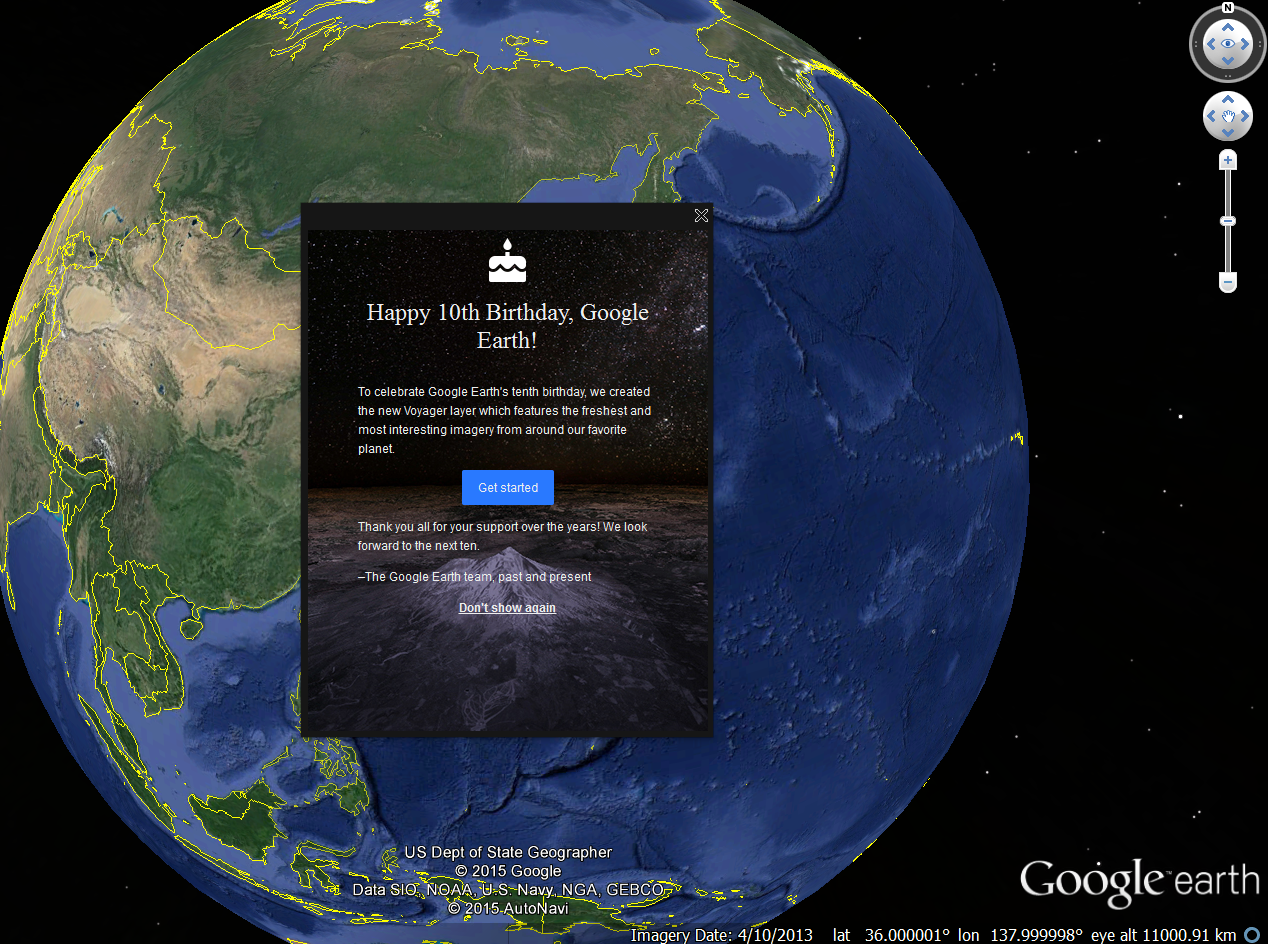1268x944 pixels.
Task: Click the 'To celebrate Google Earth's tenth birthday' paragraph
Action: pyautogui.click(x=504, y=420)
